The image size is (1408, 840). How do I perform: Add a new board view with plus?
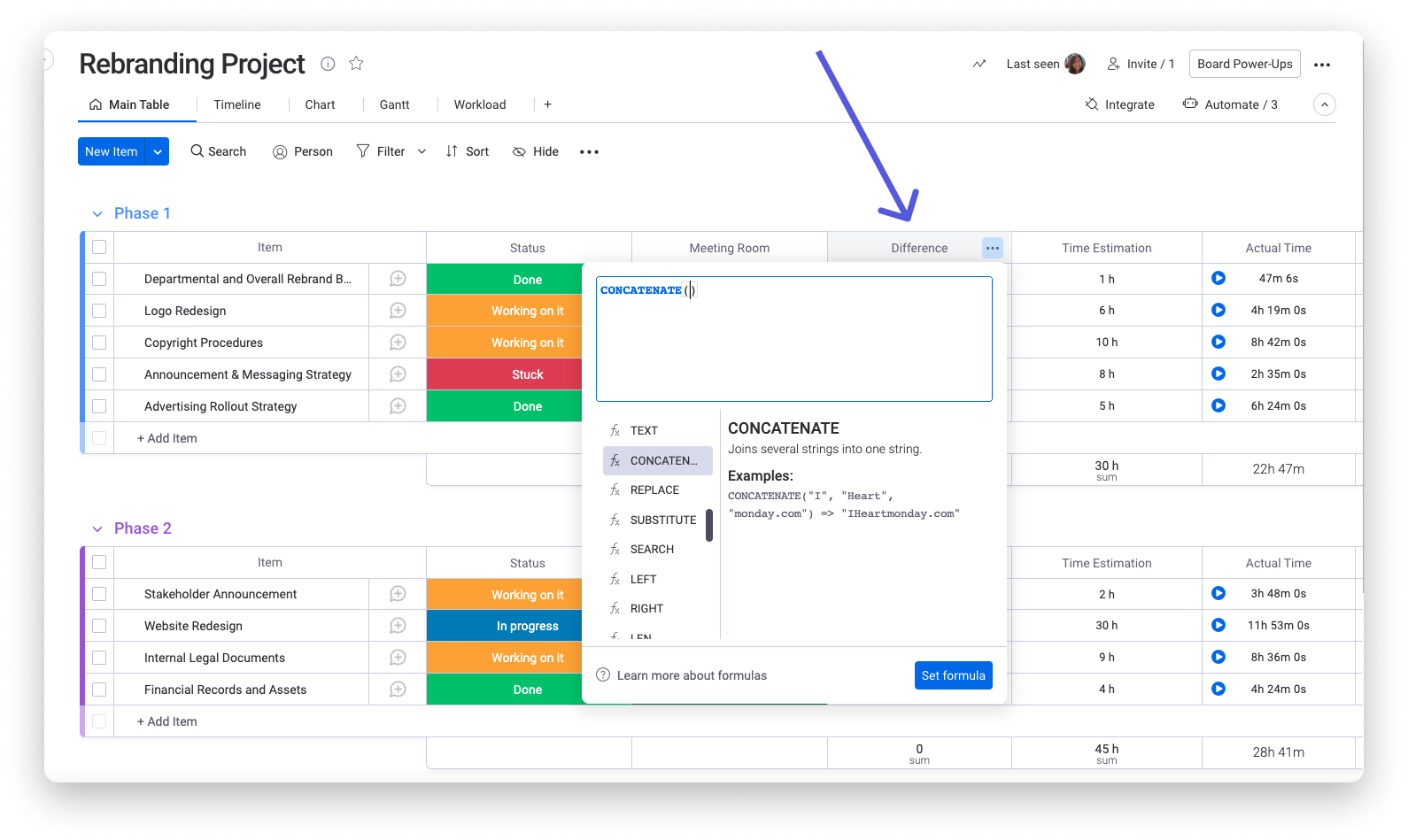click(x=548, y=104)
